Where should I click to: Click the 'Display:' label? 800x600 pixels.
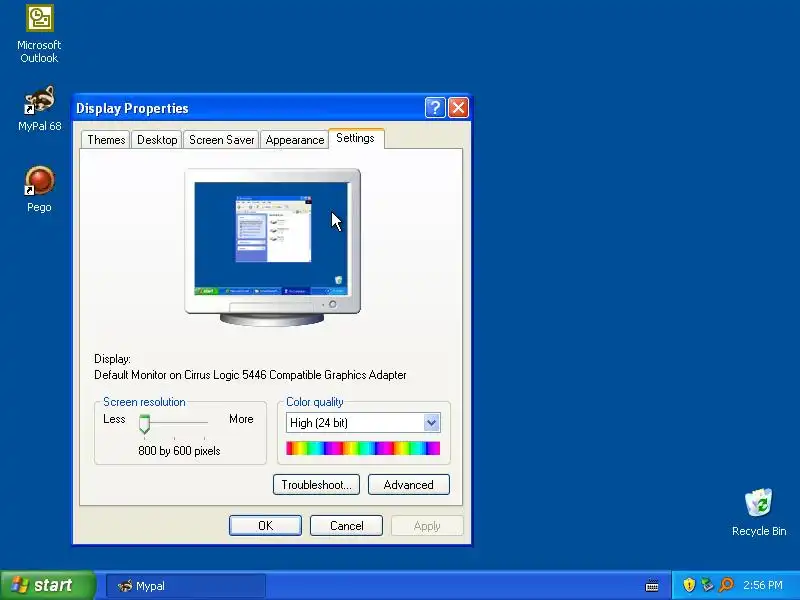[x=112, y=359]
